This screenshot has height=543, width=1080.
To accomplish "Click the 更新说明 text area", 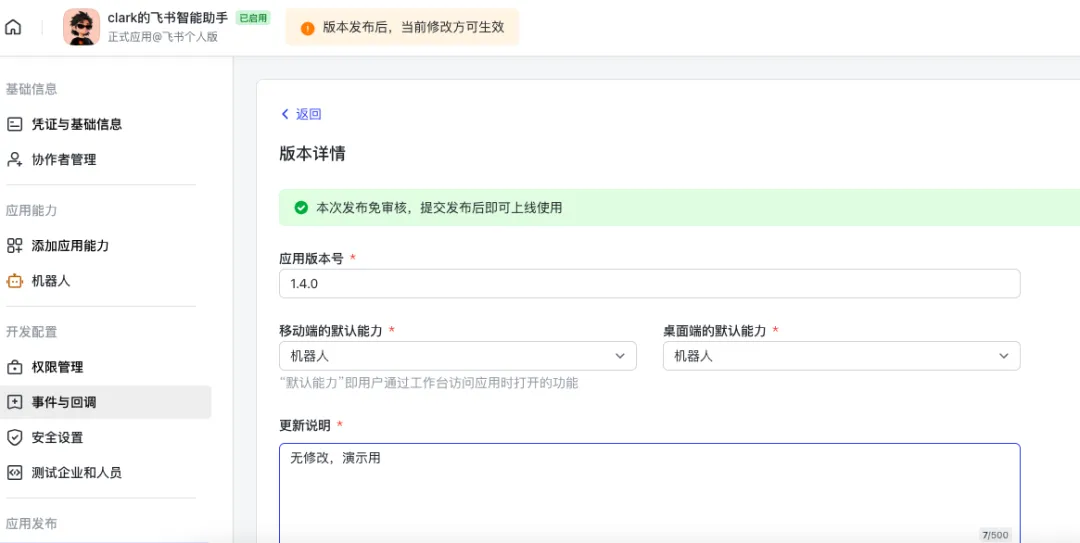I will pyautogui.click(x=649, y=490).
